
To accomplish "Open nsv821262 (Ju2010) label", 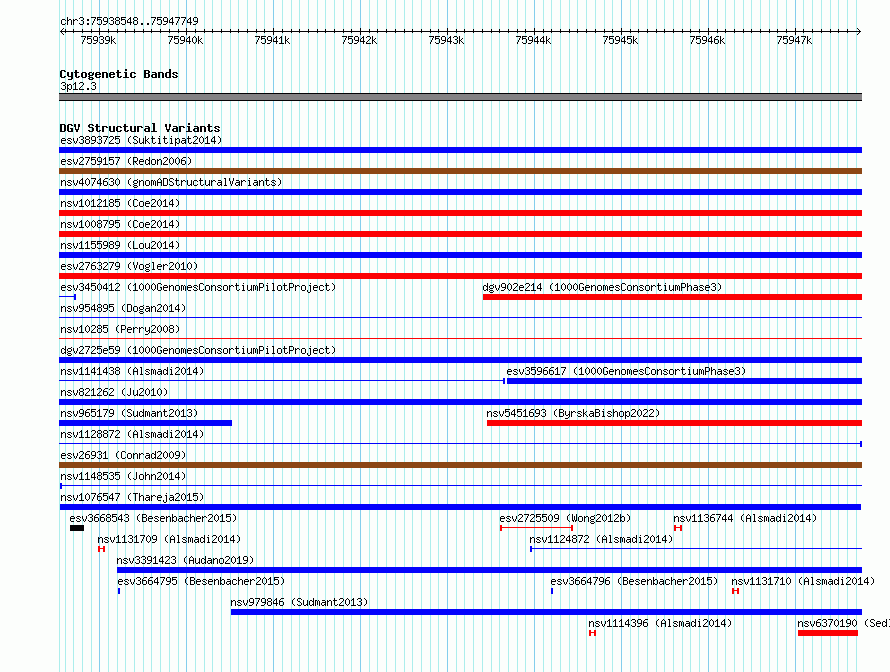I will tap(114, 392).
